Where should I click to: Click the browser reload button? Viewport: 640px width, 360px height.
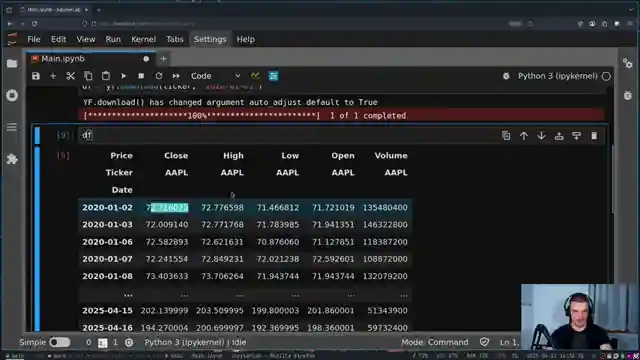pos(35,24)
